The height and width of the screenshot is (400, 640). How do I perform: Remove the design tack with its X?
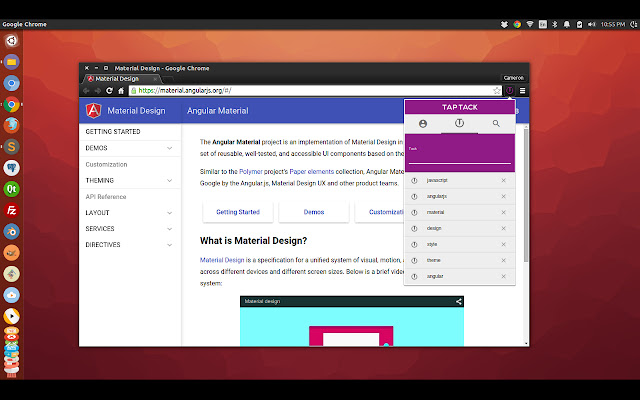tap(503, 228)
